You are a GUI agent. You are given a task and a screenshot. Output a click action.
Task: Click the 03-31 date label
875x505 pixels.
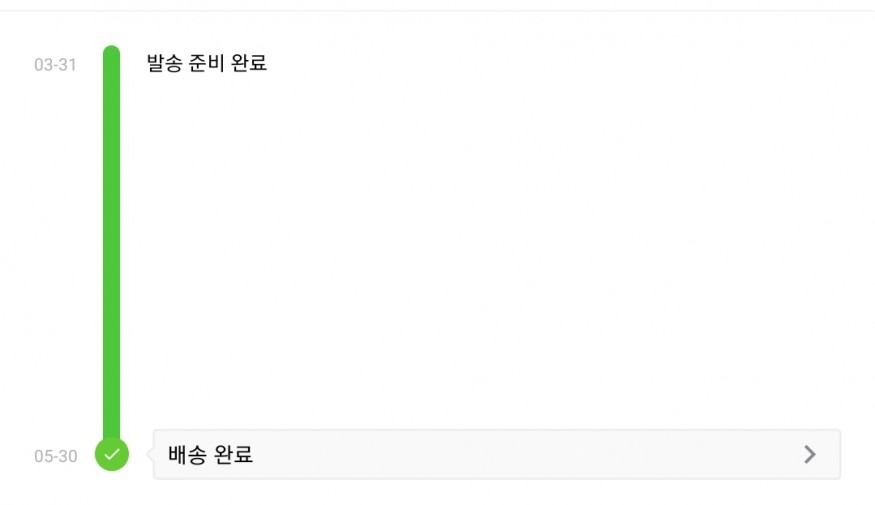click(55, 65)
